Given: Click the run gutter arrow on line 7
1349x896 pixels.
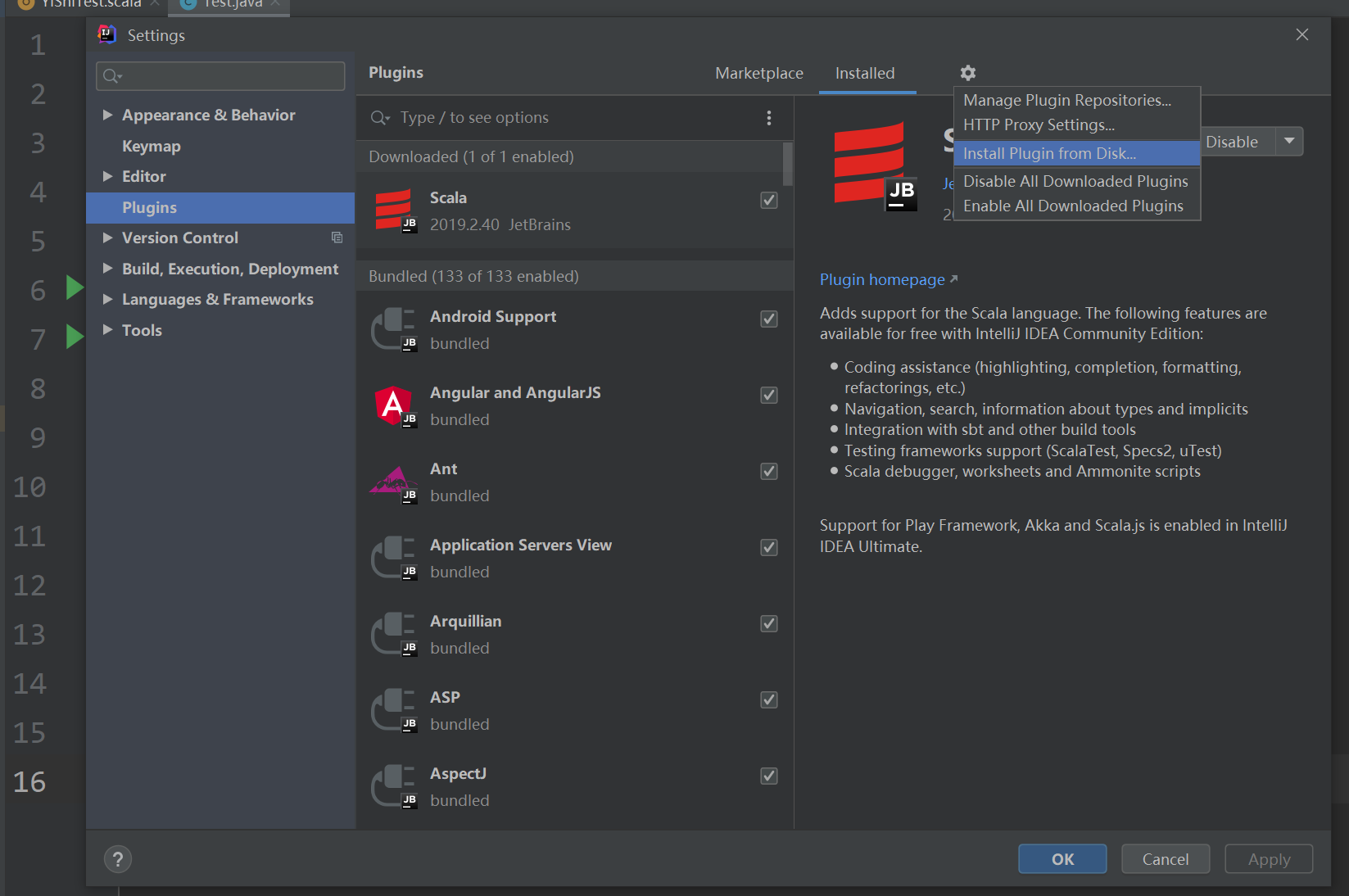Looking at the screenshot, I should [75, 336].
